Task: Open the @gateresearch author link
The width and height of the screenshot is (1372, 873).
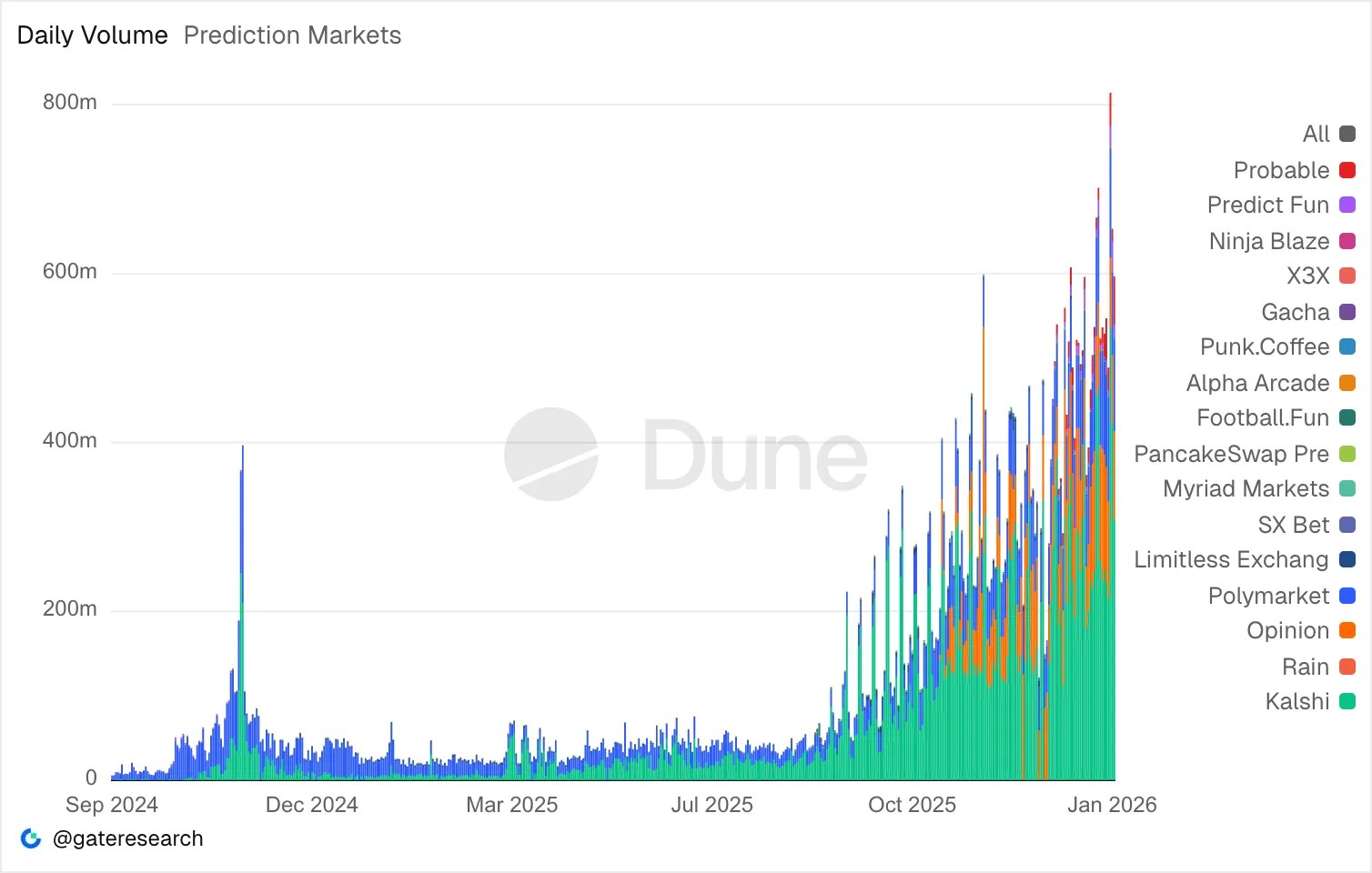Action: [x=128, y=838]
